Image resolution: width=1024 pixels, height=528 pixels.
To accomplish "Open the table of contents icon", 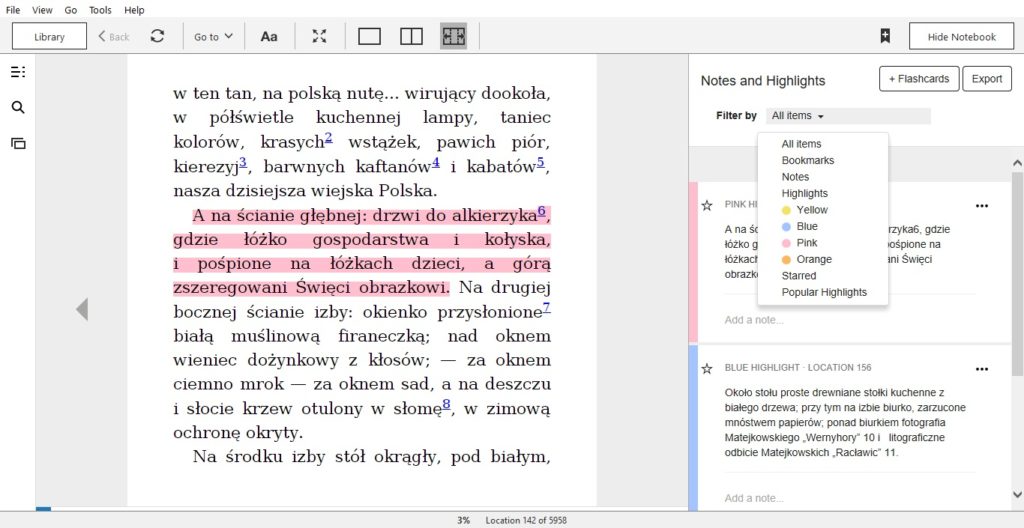I will [x=18, y=72].
